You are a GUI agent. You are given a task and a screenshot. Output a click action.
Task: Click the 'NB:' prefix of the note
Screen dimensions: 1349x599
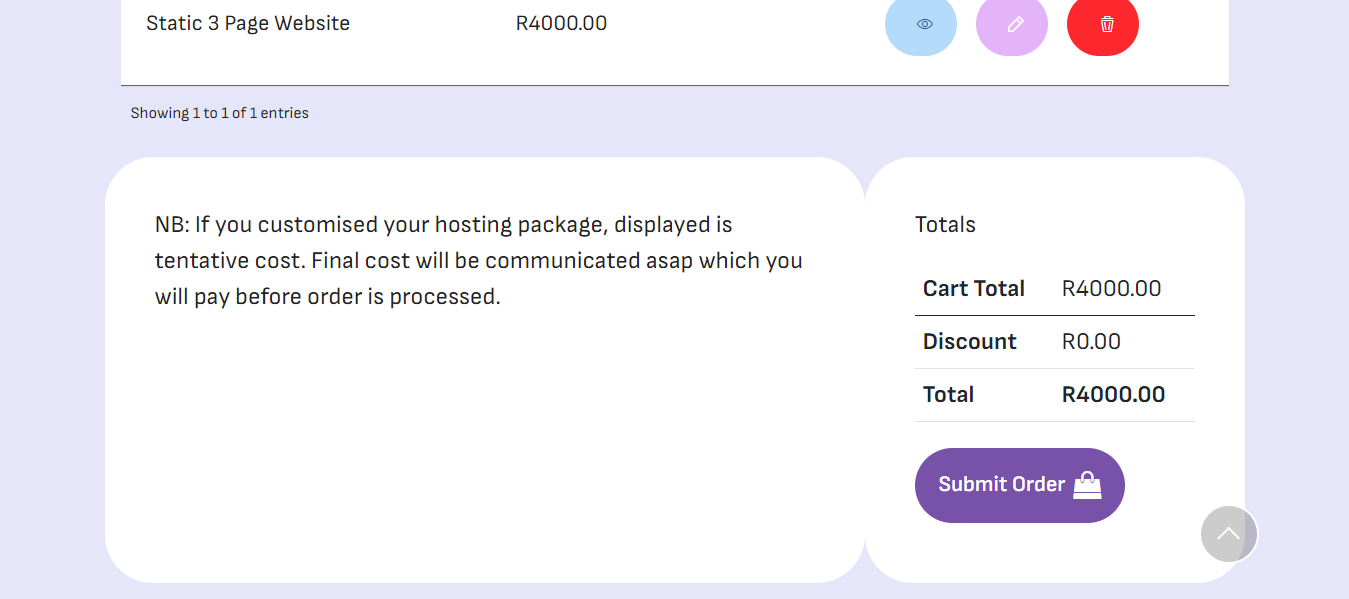172,225
